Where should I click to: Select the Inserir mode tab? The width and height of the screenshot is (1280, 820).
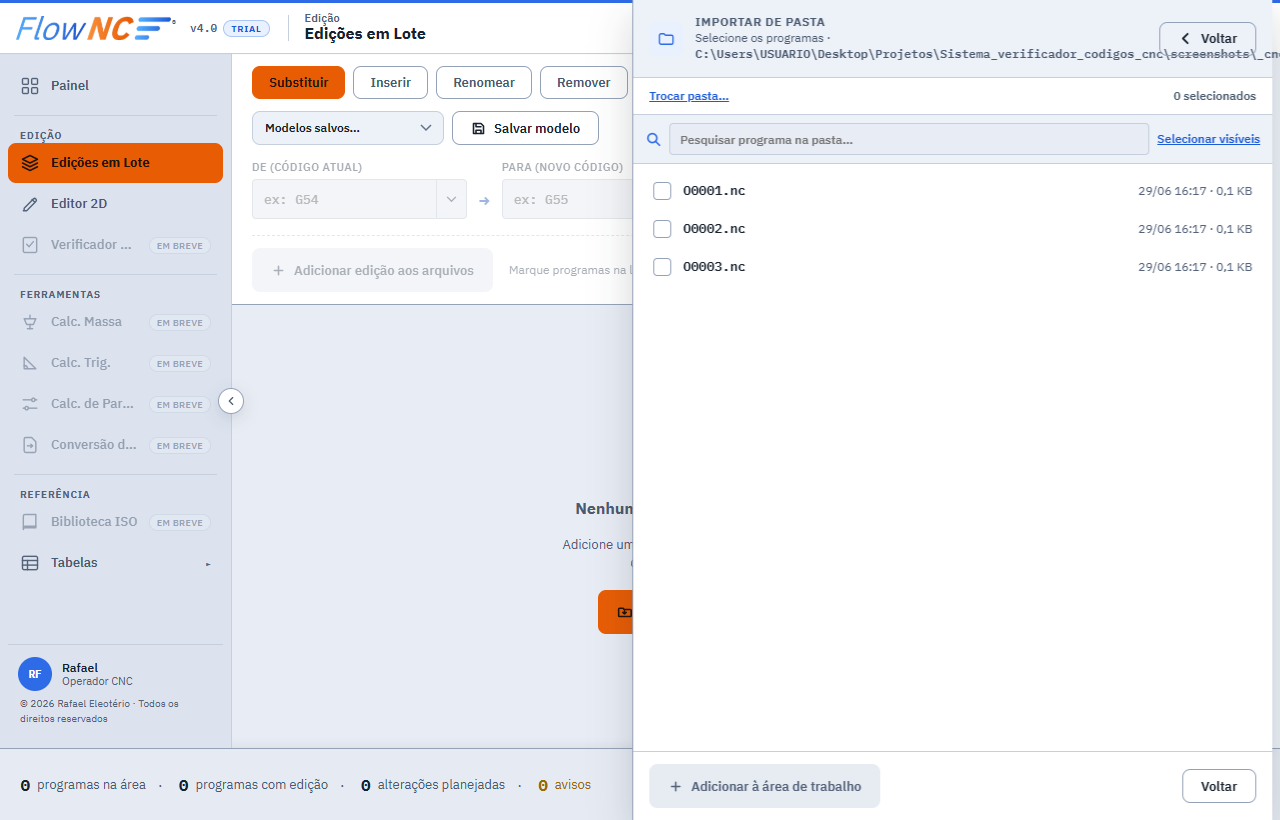tap(390, 83)
